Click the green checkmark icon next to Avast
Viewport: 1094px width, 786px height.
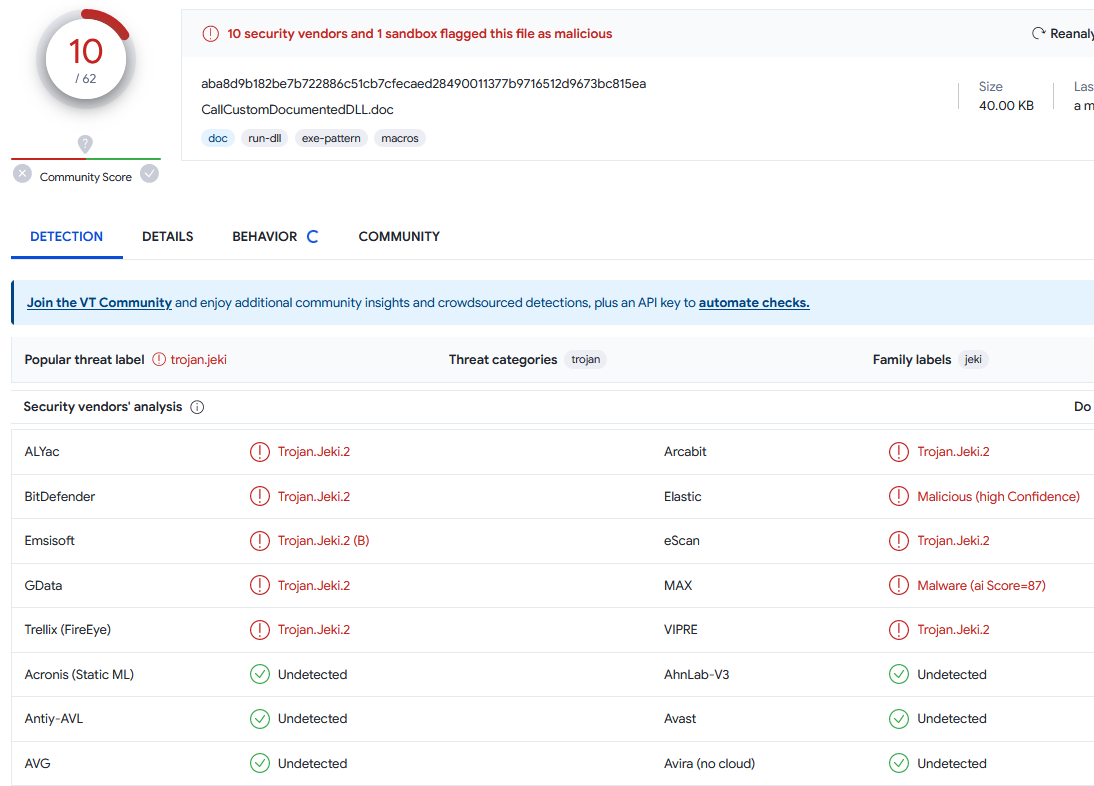[898, 718]
